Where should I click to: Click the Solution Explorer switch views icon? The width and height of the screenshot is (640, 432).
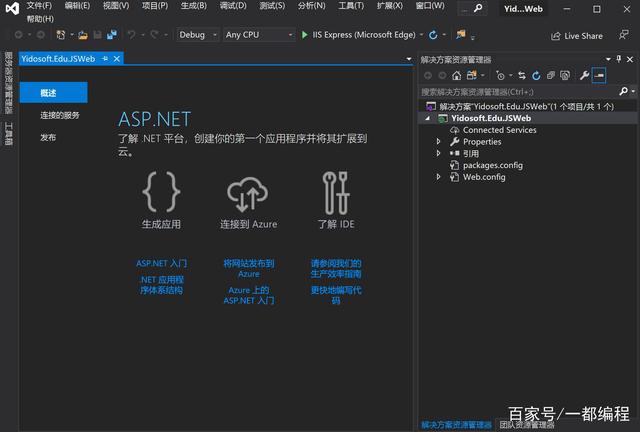coord(472,76)
